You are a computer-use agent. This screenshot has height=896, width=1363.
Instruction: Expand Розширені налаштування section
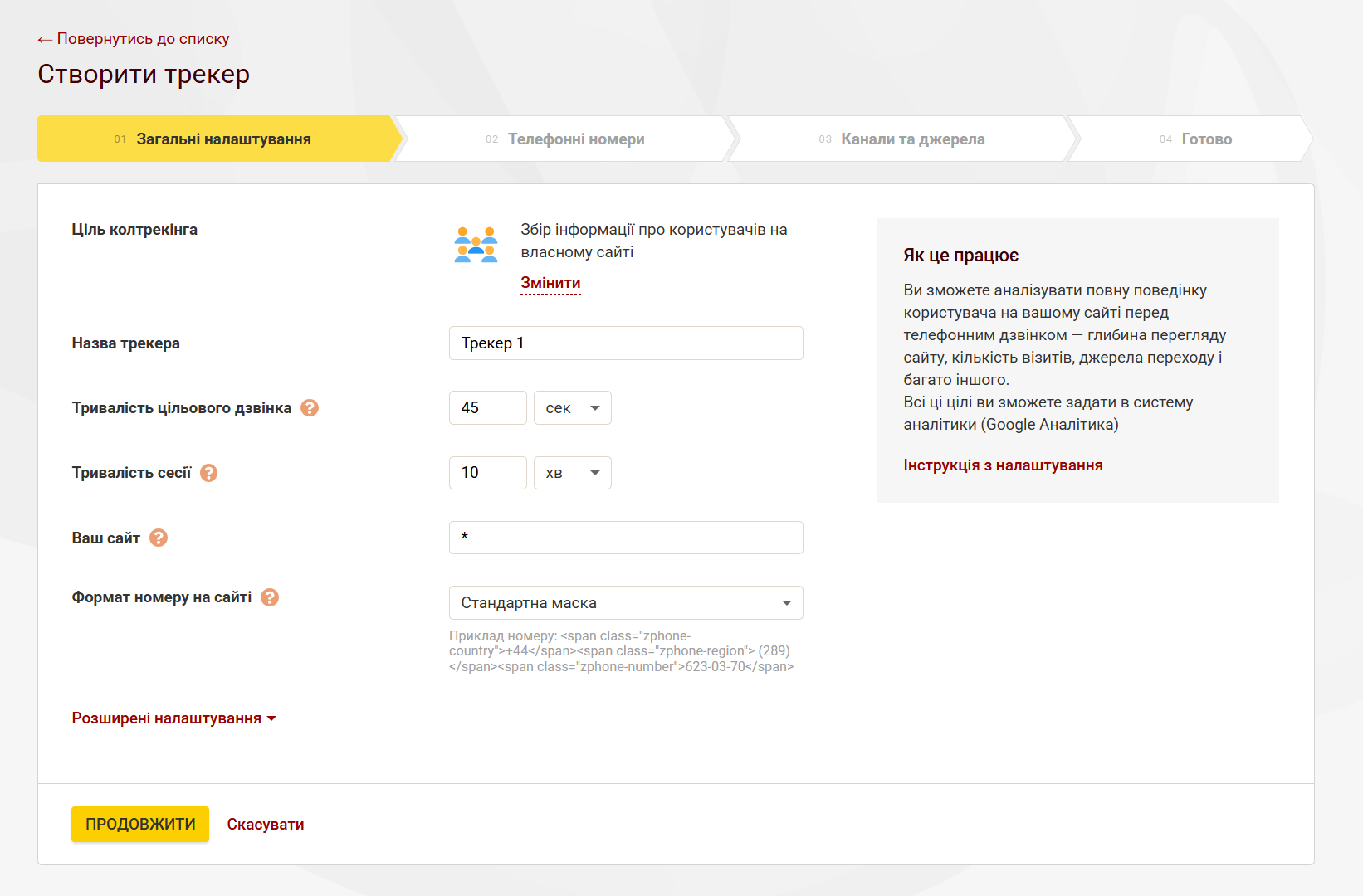click(x=173, y=718)
